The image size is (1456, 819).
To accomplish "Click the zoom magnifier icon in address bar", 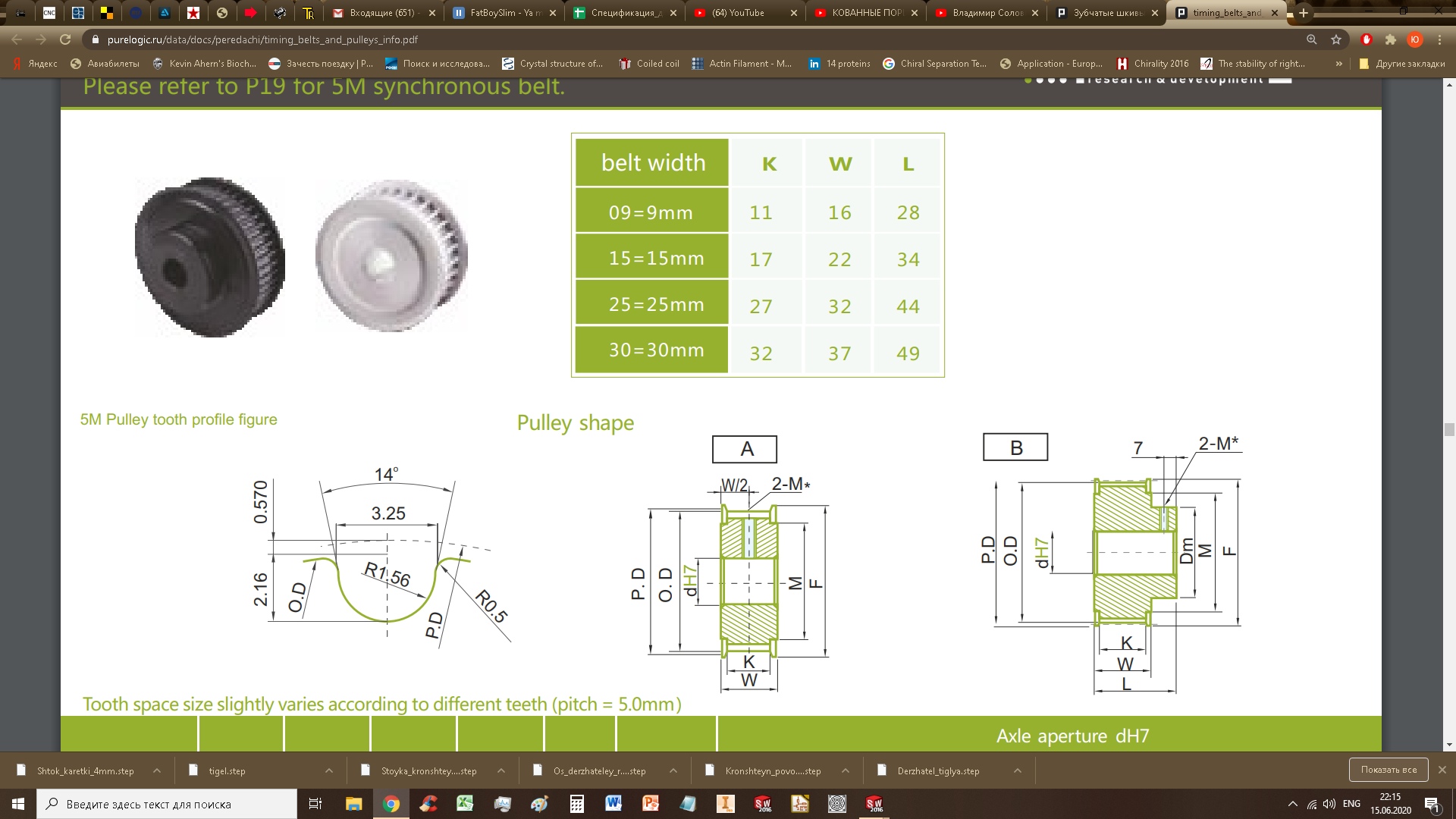I will 1312,39.
